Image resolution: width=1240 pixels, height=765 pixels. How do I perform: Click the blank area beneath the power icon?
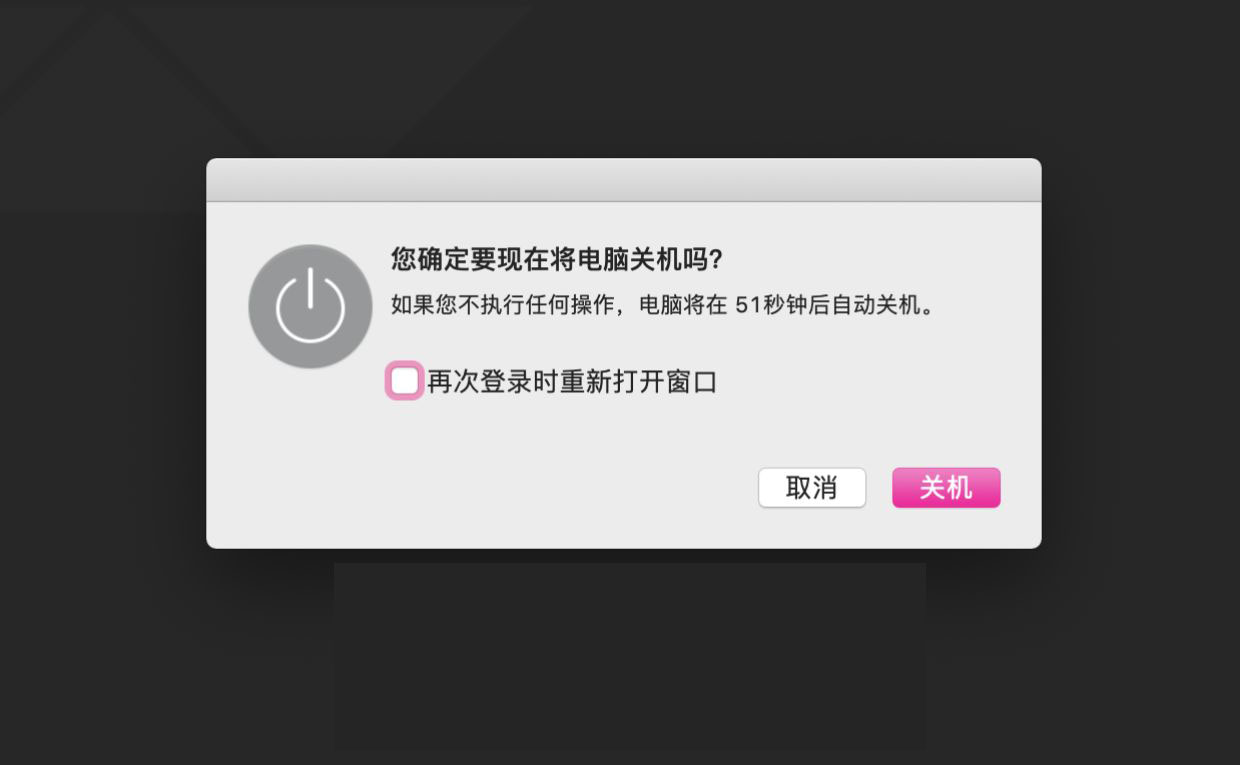tap(310, 450)
